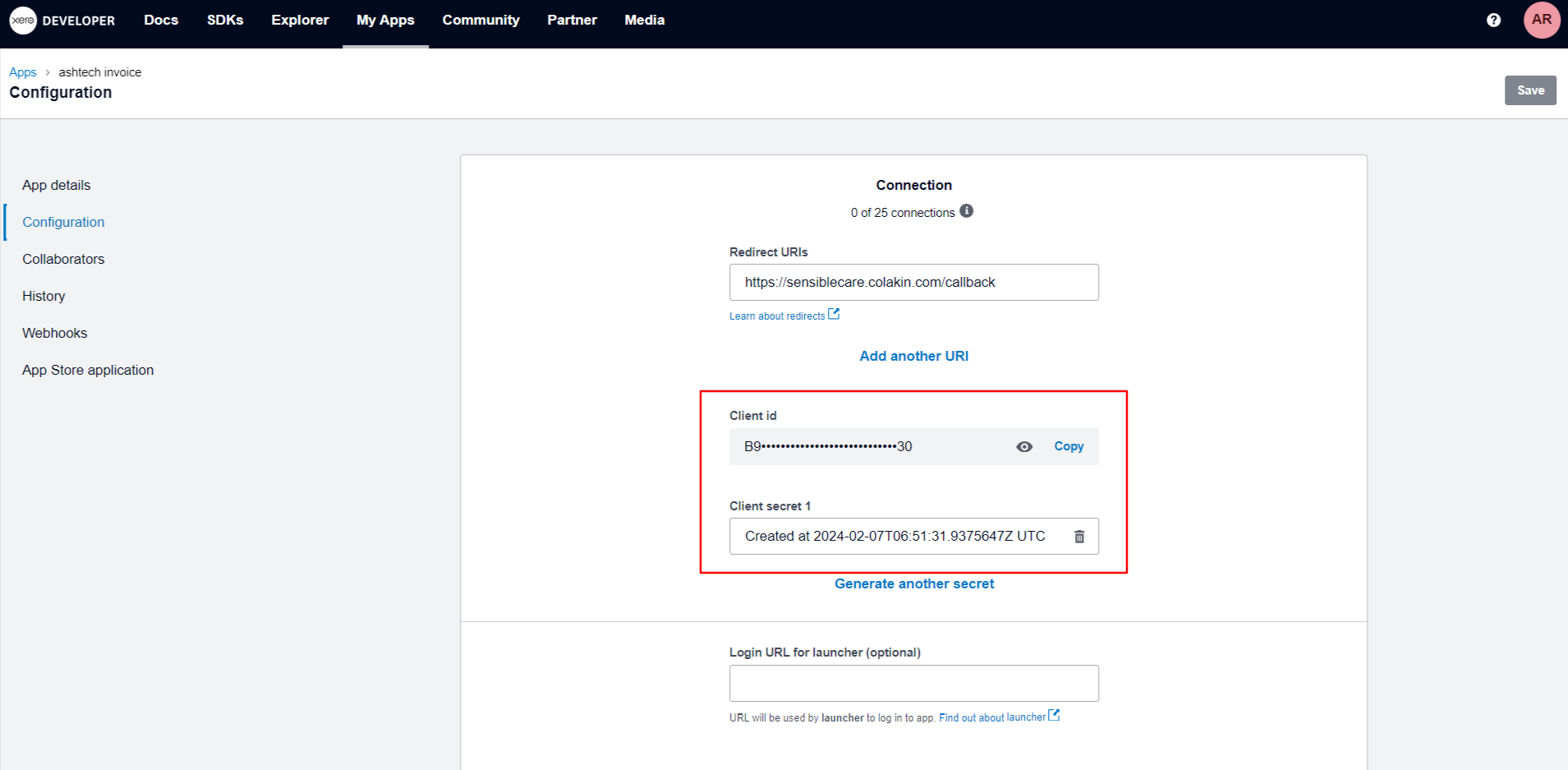Screen dimensions: 1568x770
Task: Open the help question mark icon
Action: tap(1493, 21)
